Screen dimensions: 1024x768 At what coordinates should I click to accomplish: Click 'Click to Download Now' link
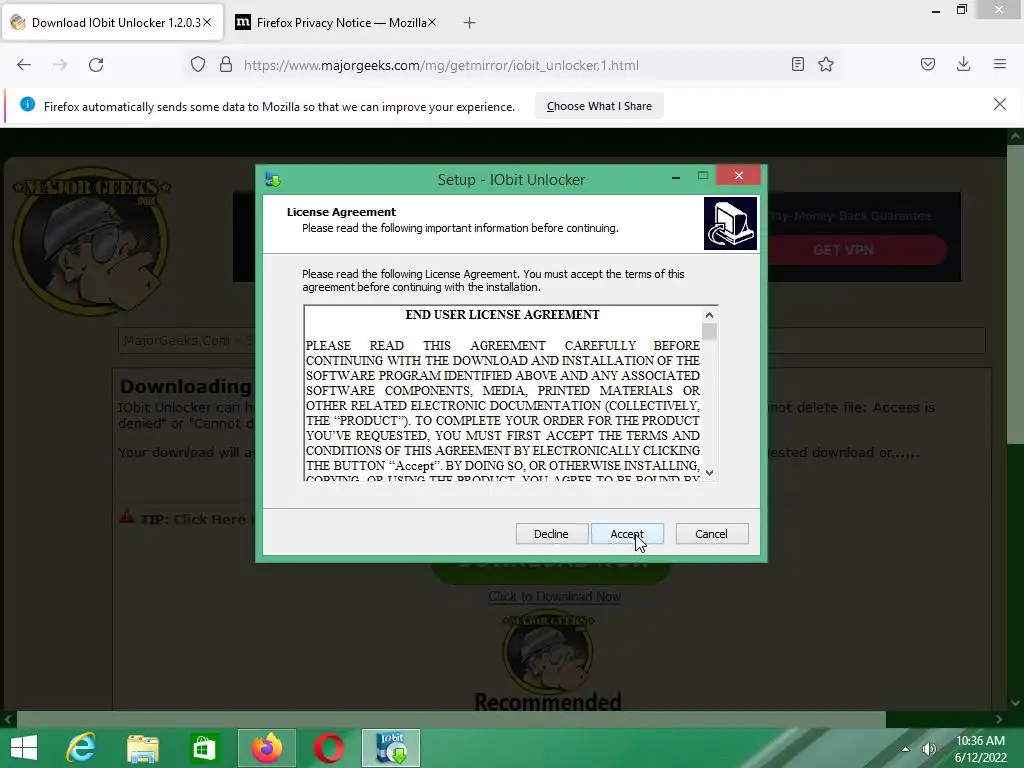pos(554,596)
